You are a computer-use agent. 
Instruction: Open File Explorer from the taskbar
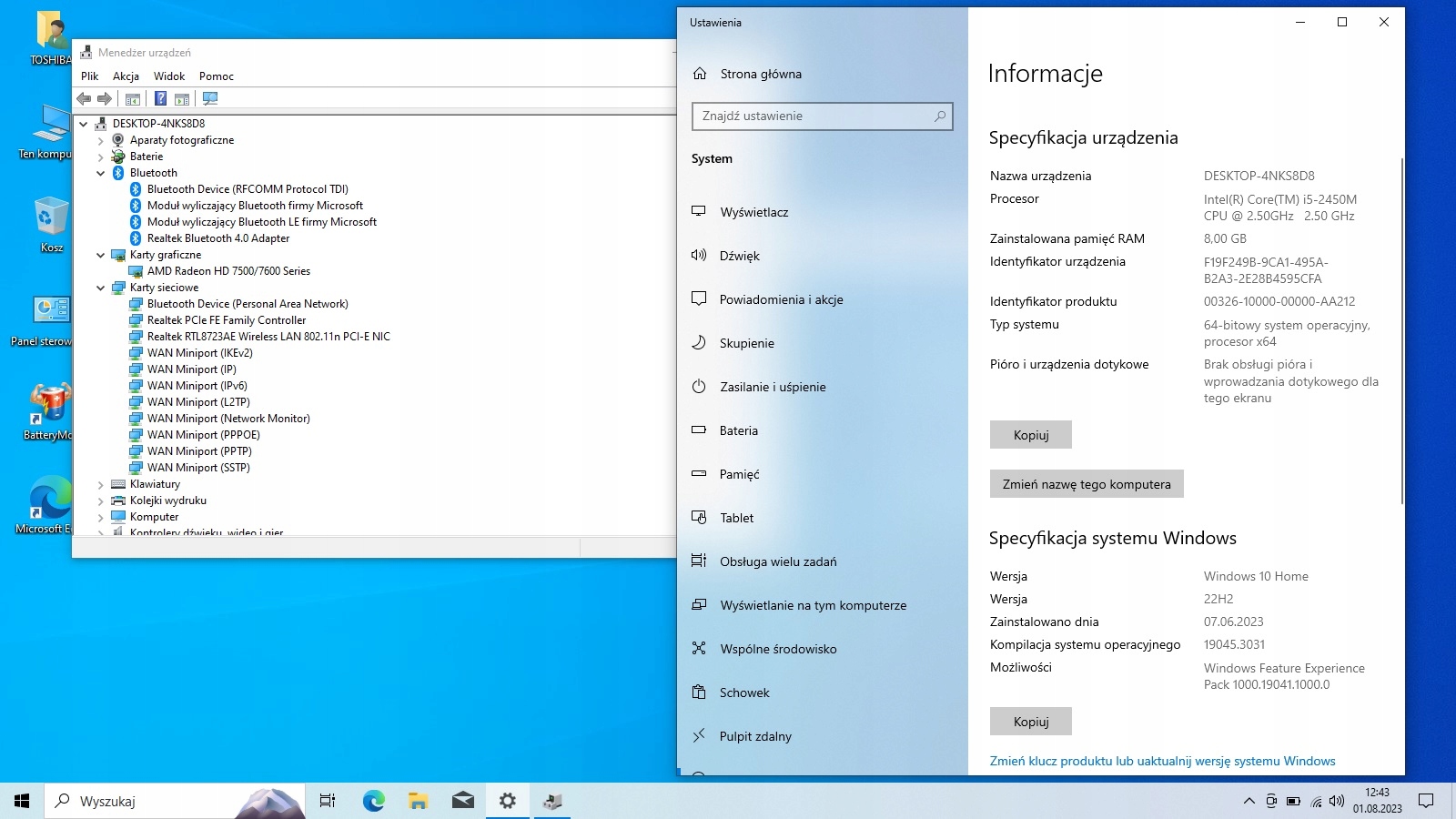pyautogui.click(x=418, y=801)
